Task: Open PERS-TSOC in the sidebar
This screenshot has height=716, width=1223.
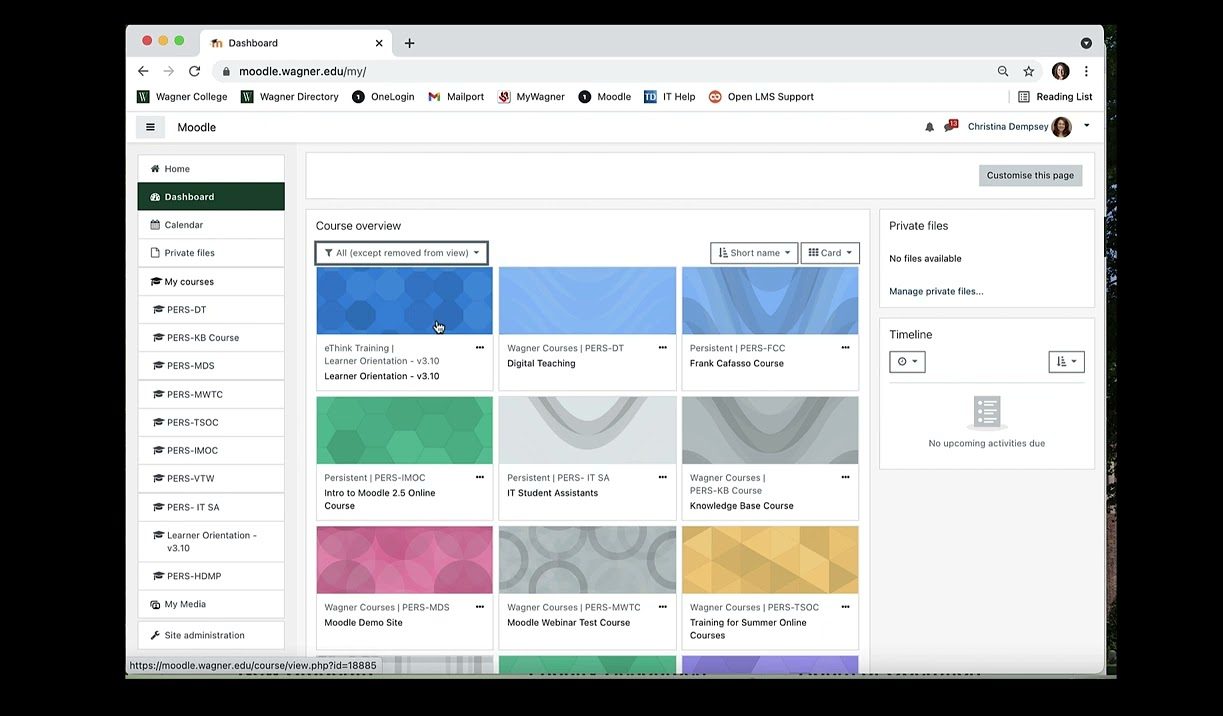Action: 211,422
